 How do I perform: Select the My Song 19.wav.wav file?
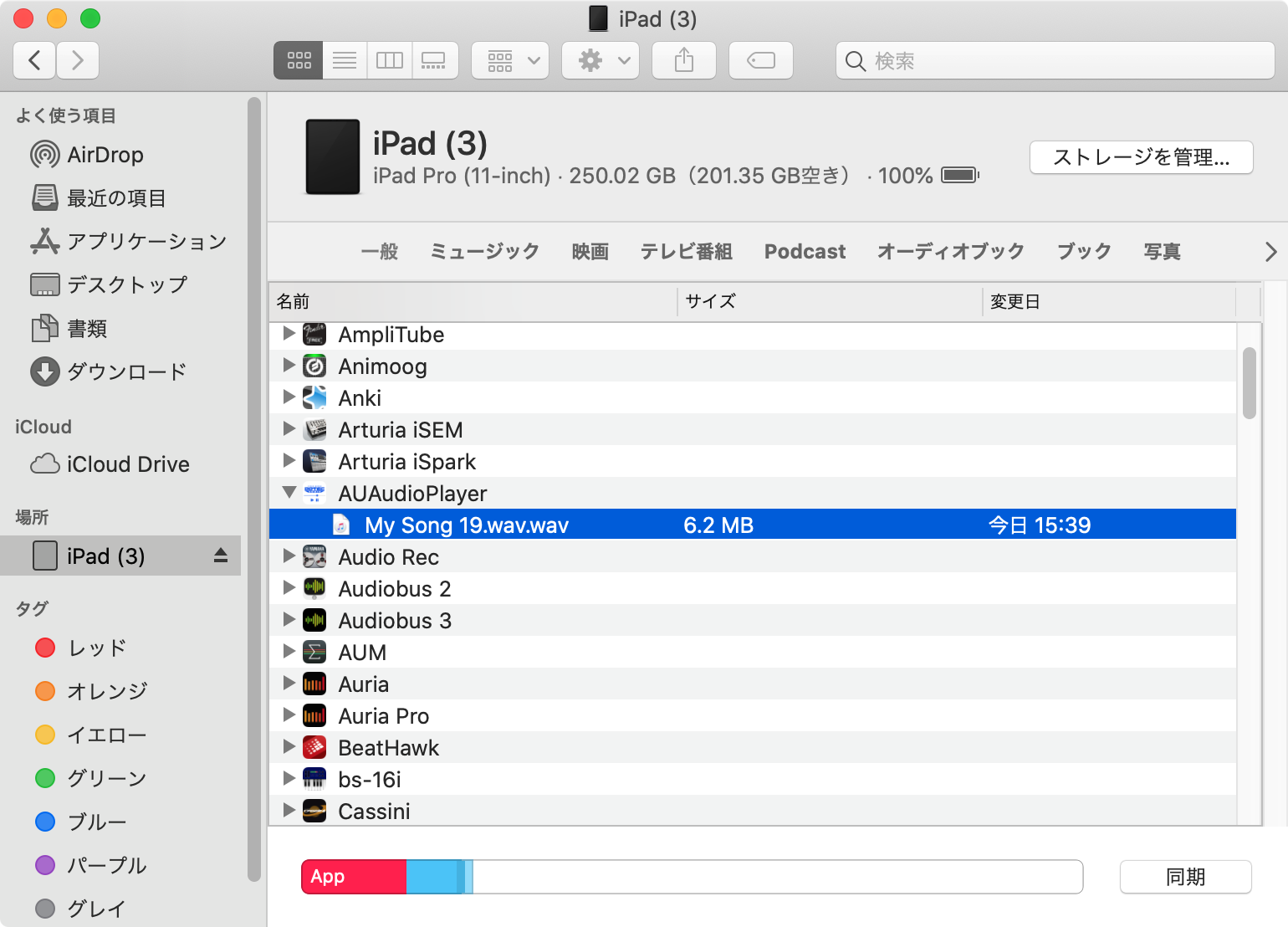(753, 525)
